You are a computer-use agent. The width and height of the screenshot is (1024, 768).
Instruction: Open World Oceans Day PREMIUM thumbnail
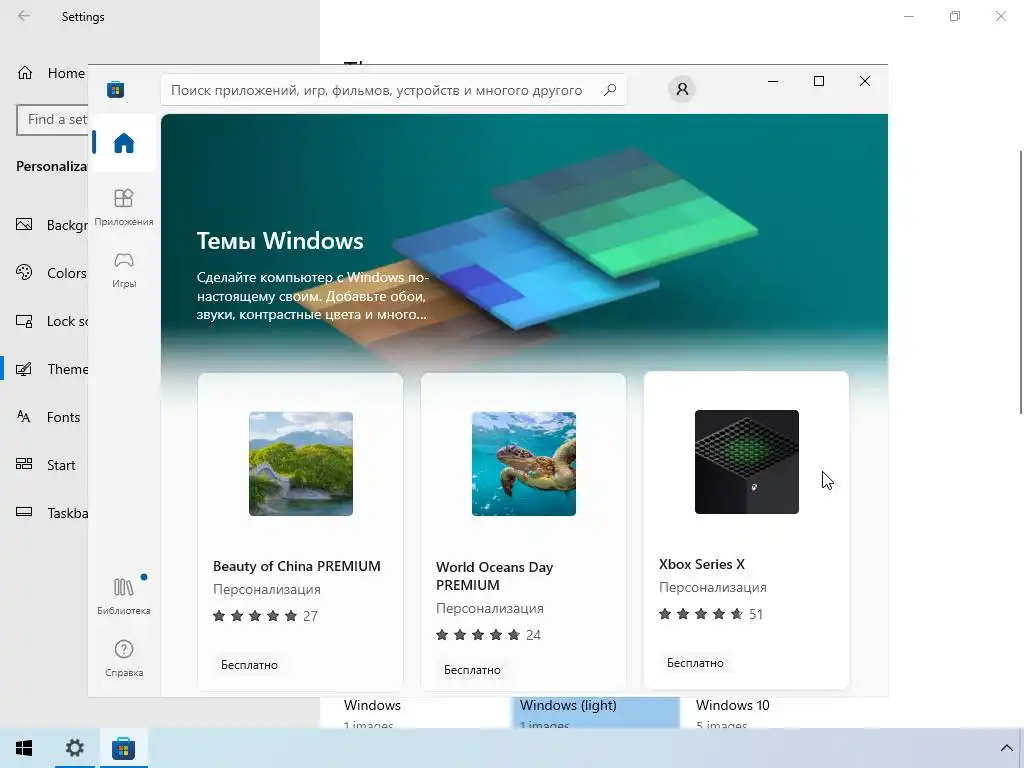click(524, 464)
